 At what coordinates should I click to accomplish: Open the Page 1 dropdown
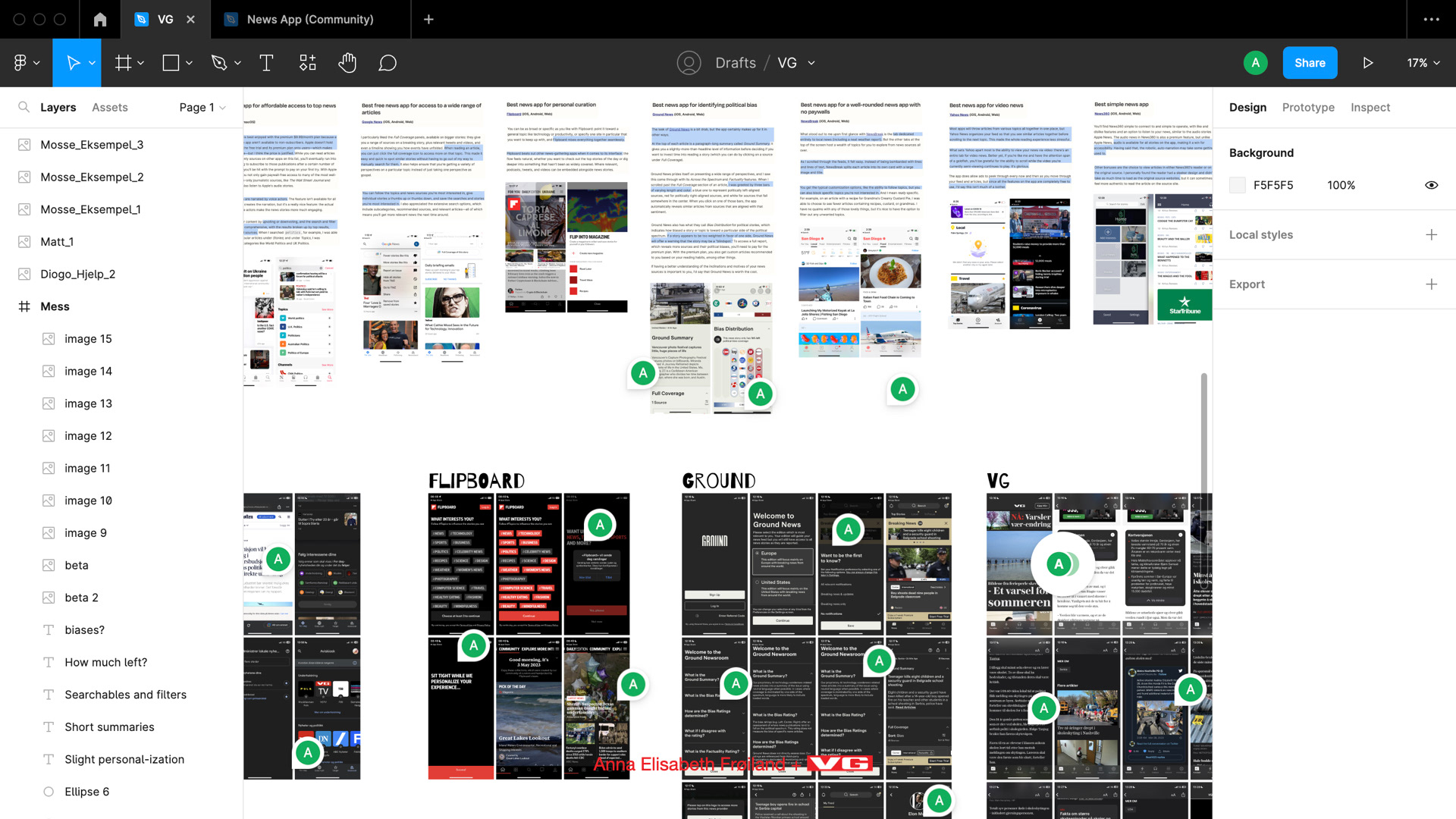point(202,108)
